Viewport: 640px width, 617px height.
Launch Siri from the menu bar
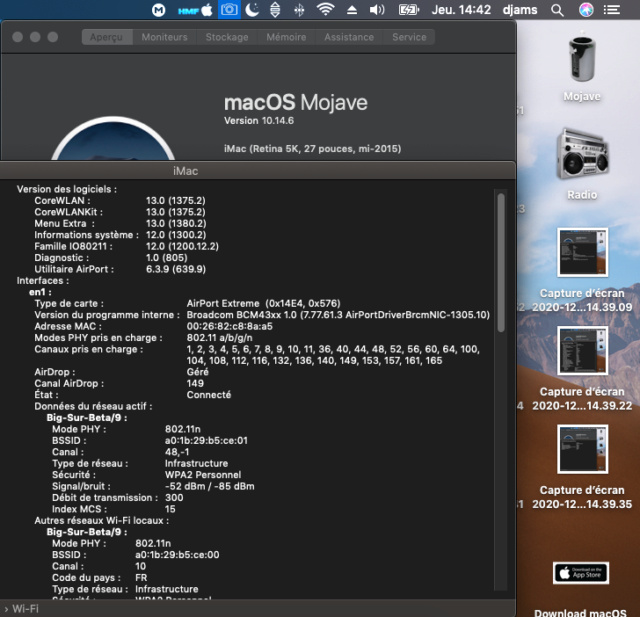tap(586, 10)
